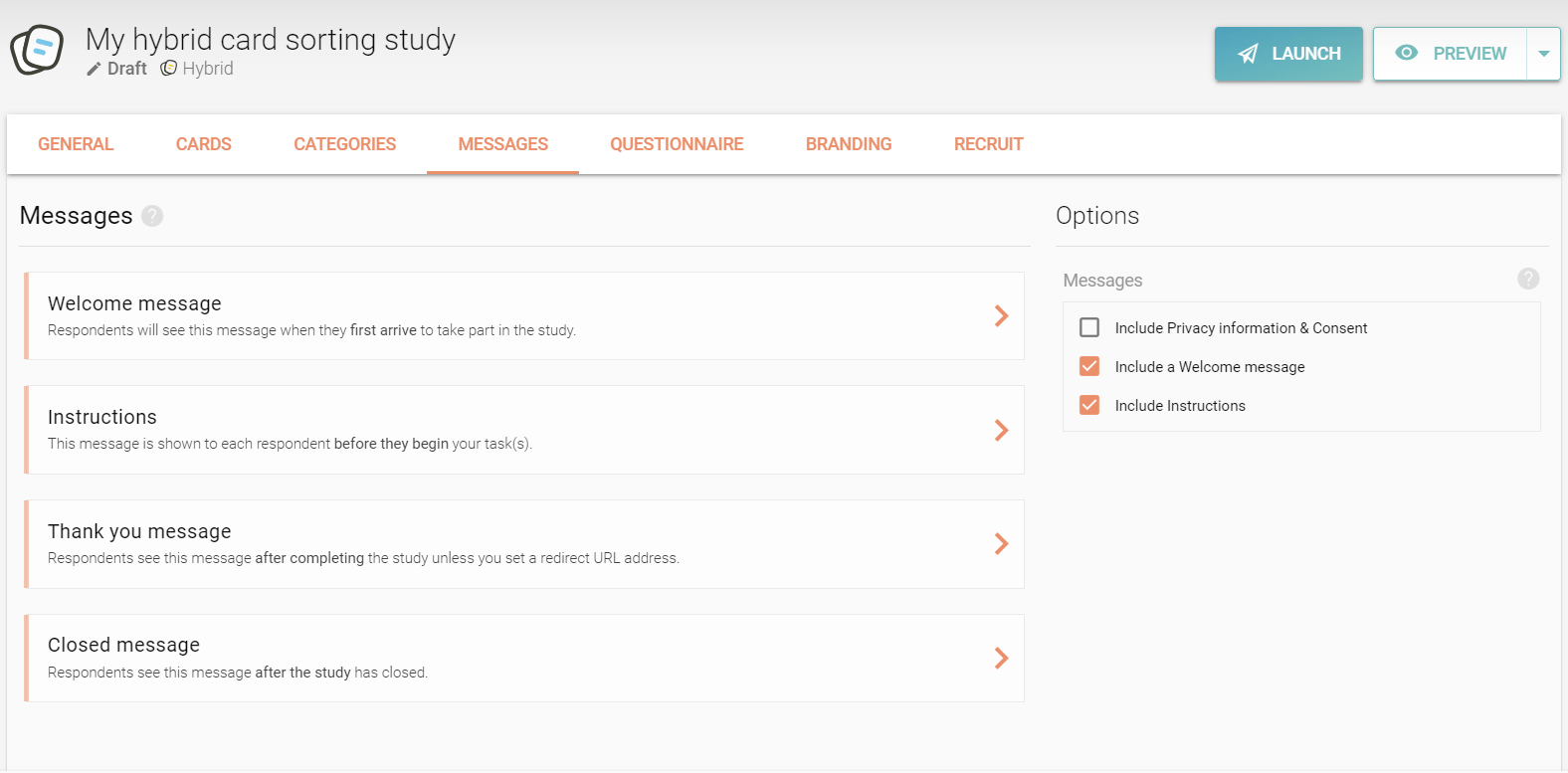The image size is (1568, 773).
Task: Expand the Welcome message chevron
Action: point(1001,316)
